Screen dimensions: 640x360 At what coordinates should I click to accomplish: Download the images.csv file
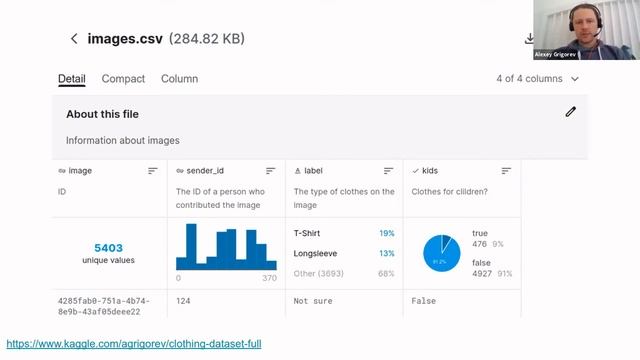coord(529,39)
